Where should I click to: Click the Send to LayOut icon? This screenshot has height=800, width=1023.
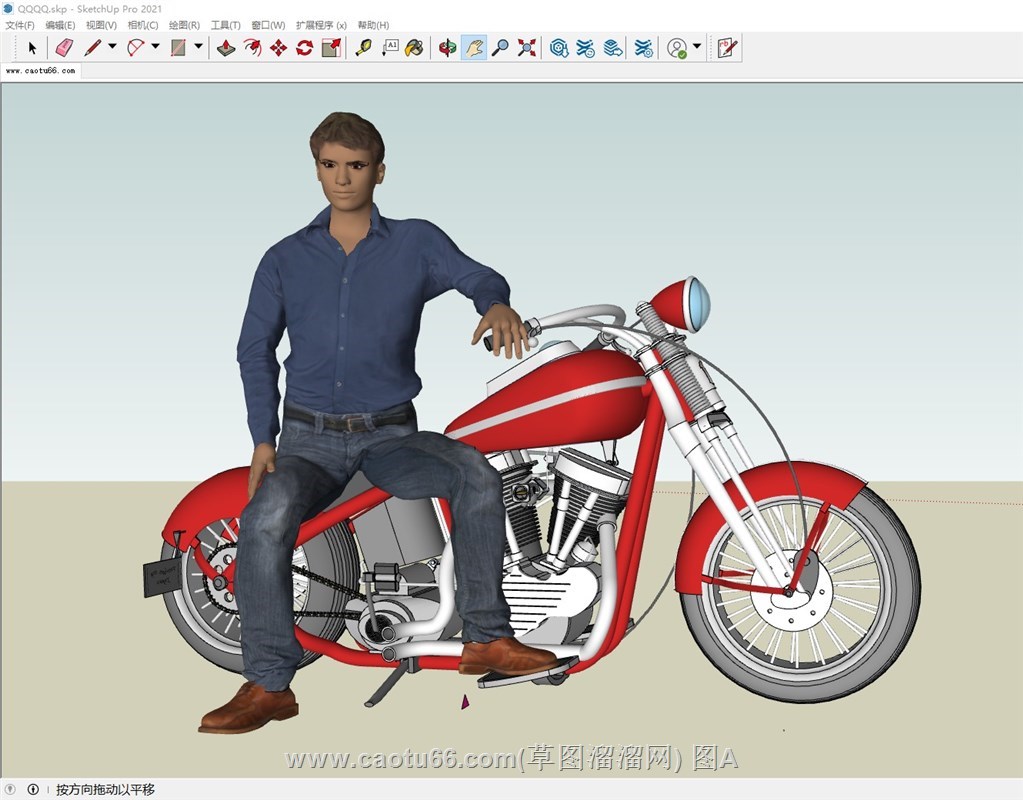pos(613,48)
